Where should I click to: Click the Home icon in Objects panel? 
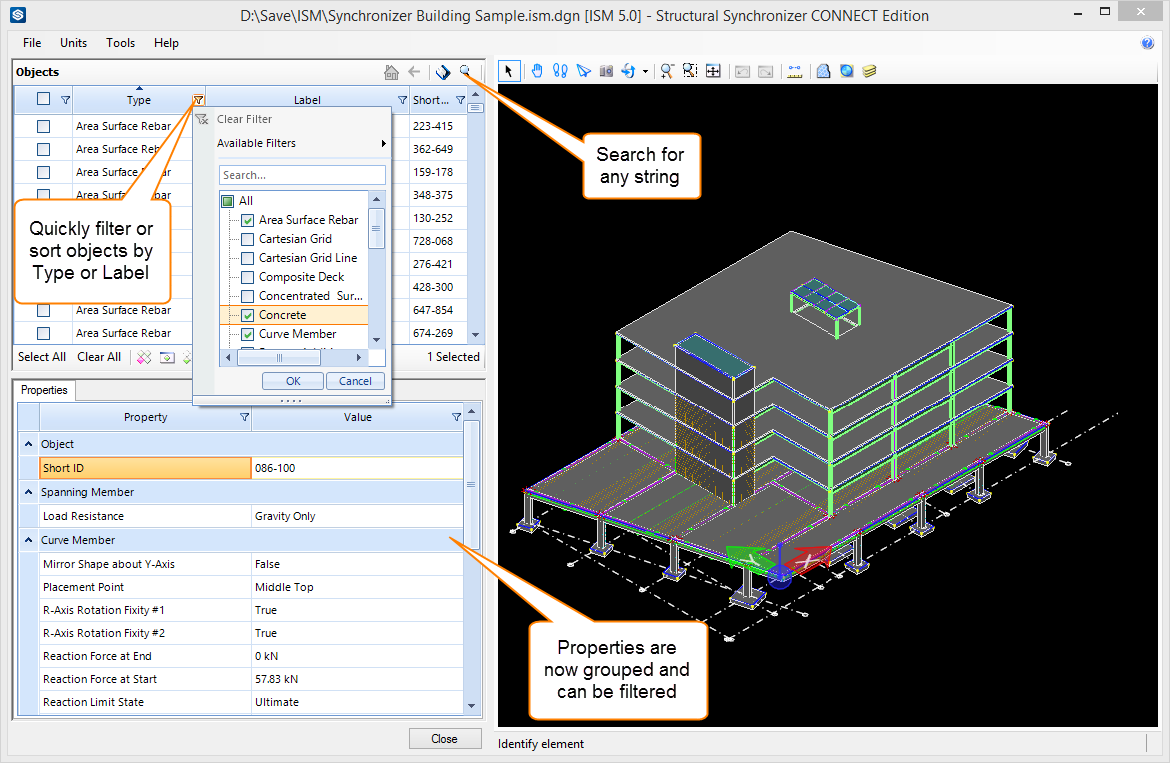[392, 72]
